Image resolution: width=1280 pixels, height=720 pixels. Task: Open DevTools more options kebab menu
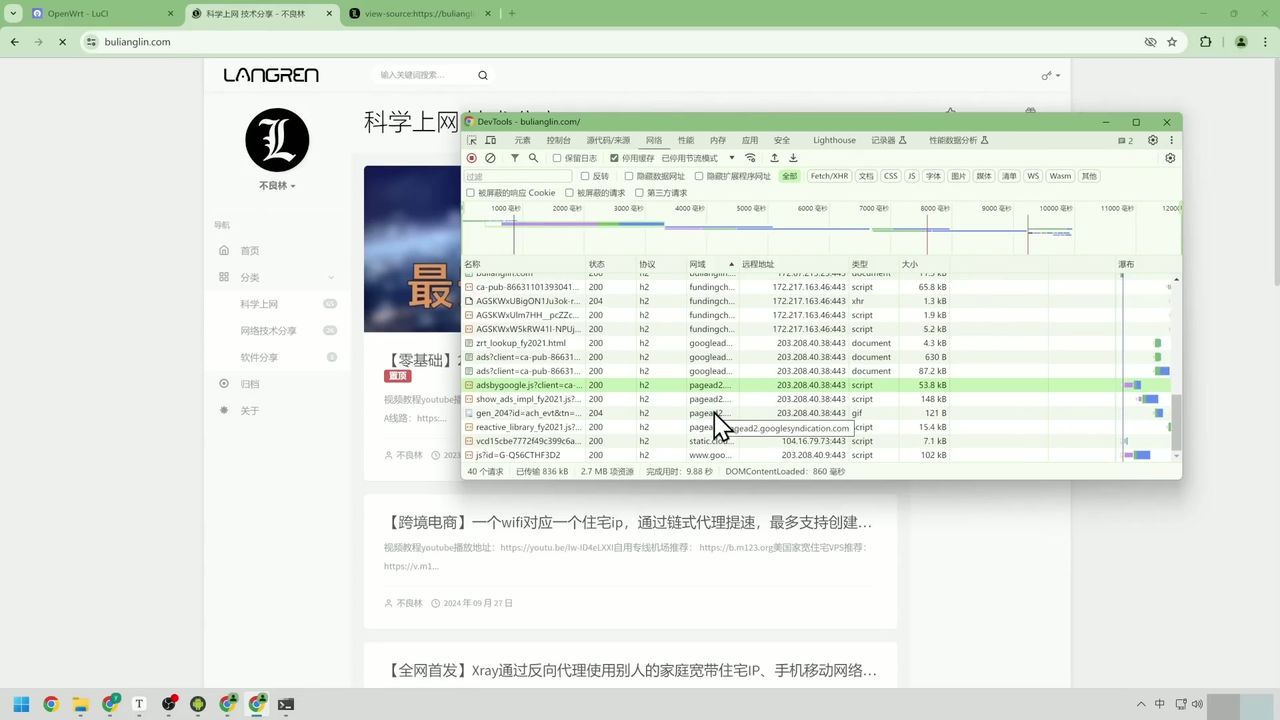[1171, 140]
